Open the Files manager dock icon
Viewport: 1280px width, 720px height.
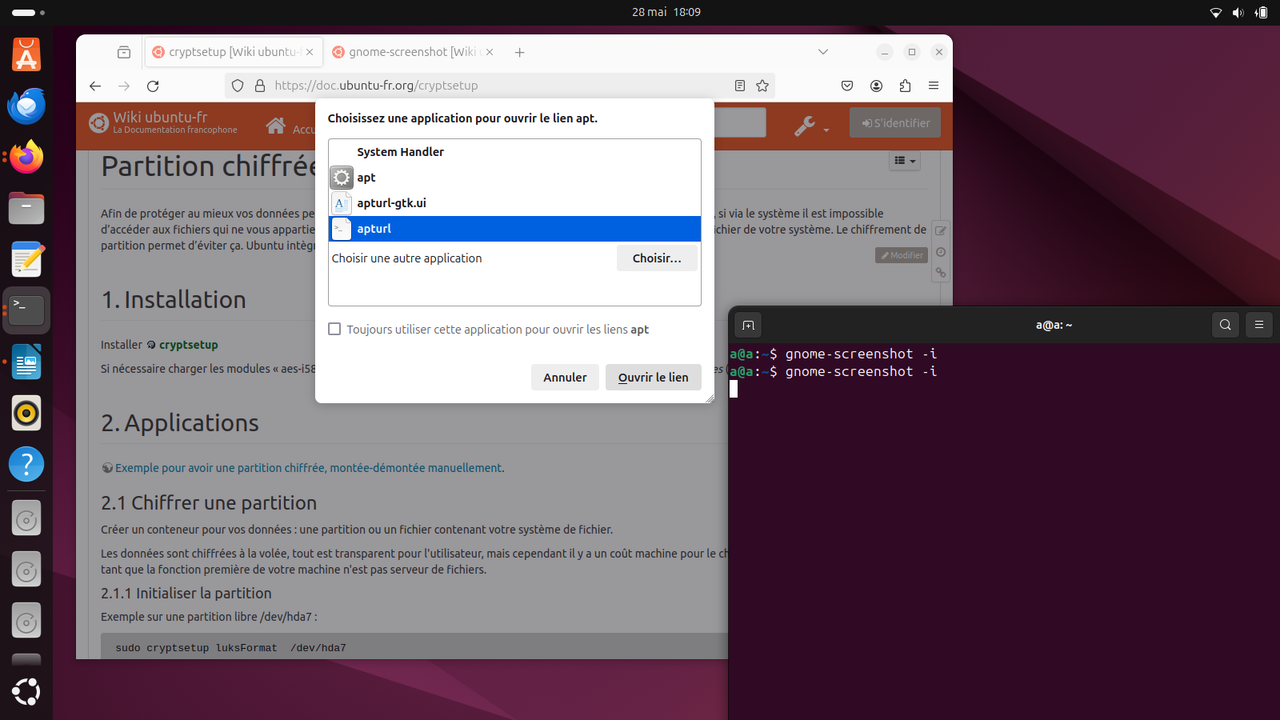[x=26, y=209]
